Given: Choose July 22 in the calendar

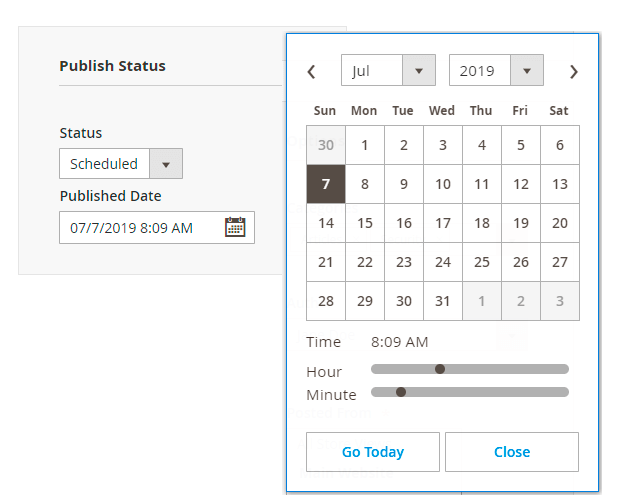Looking at the screenshot, I should (365, 262).
